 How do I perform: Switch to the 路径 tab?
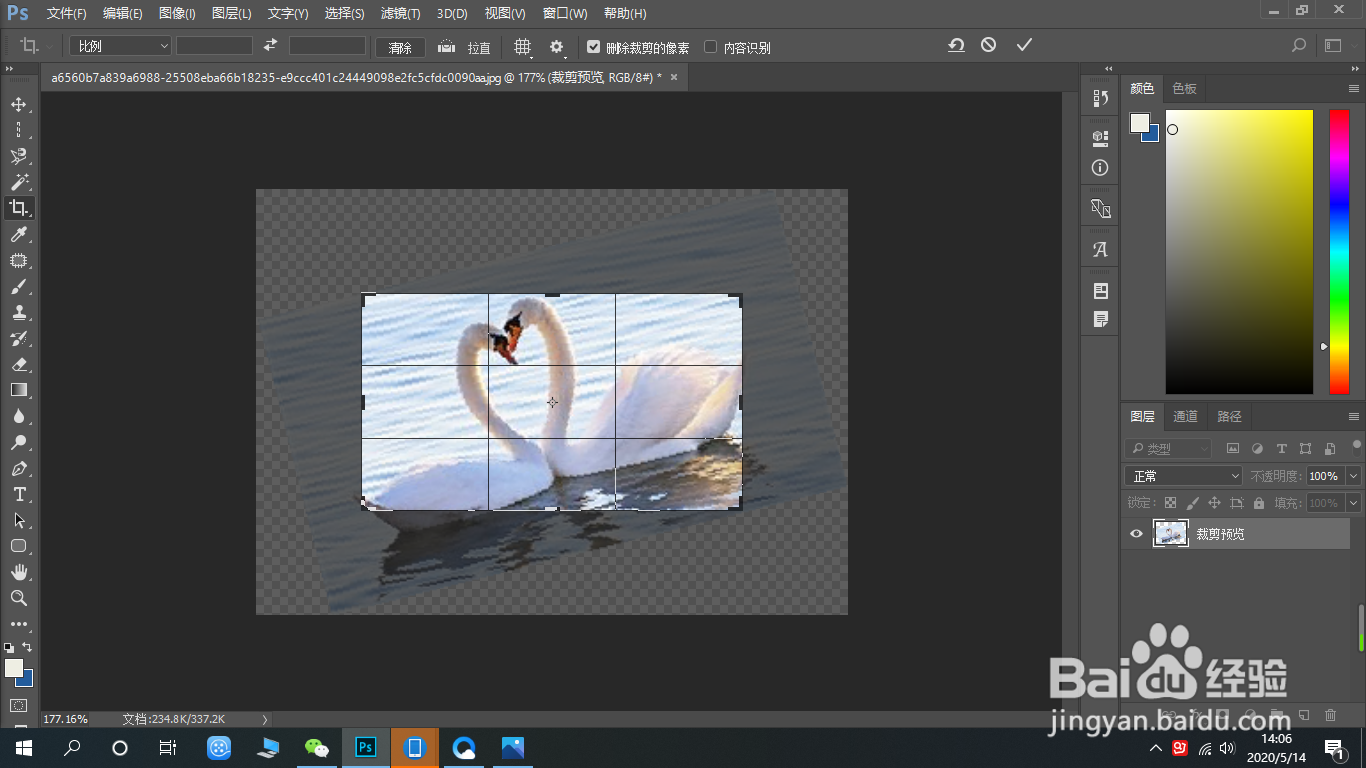click(1229, 417)
